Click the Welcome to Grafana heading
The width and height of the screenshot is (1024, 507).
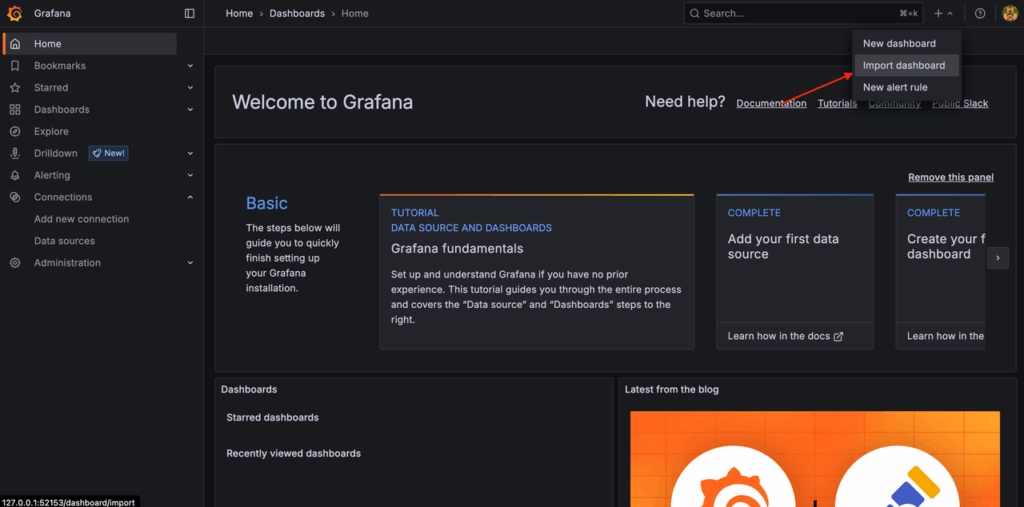tap(323, 102)
